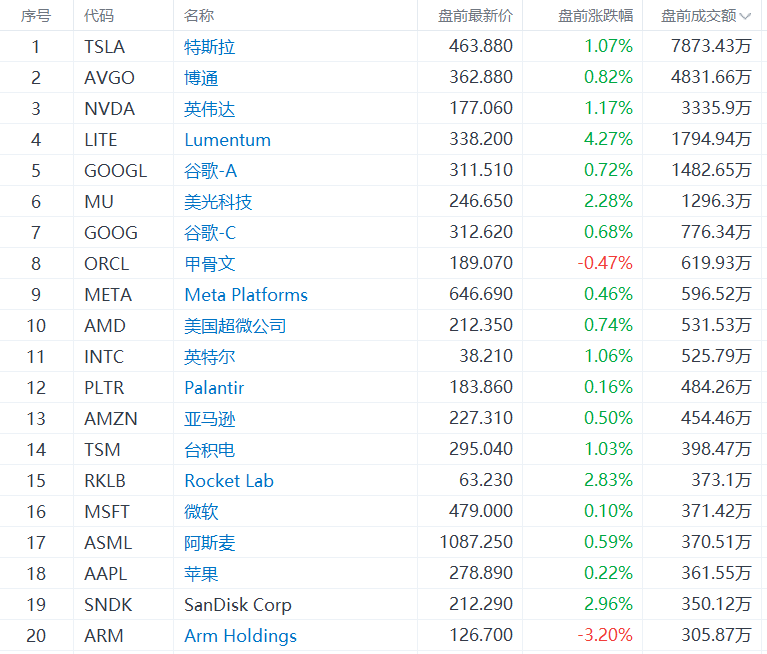767x654 pixels.
Task: Select the SanDisk Corp row name
Action: [238, 605]
